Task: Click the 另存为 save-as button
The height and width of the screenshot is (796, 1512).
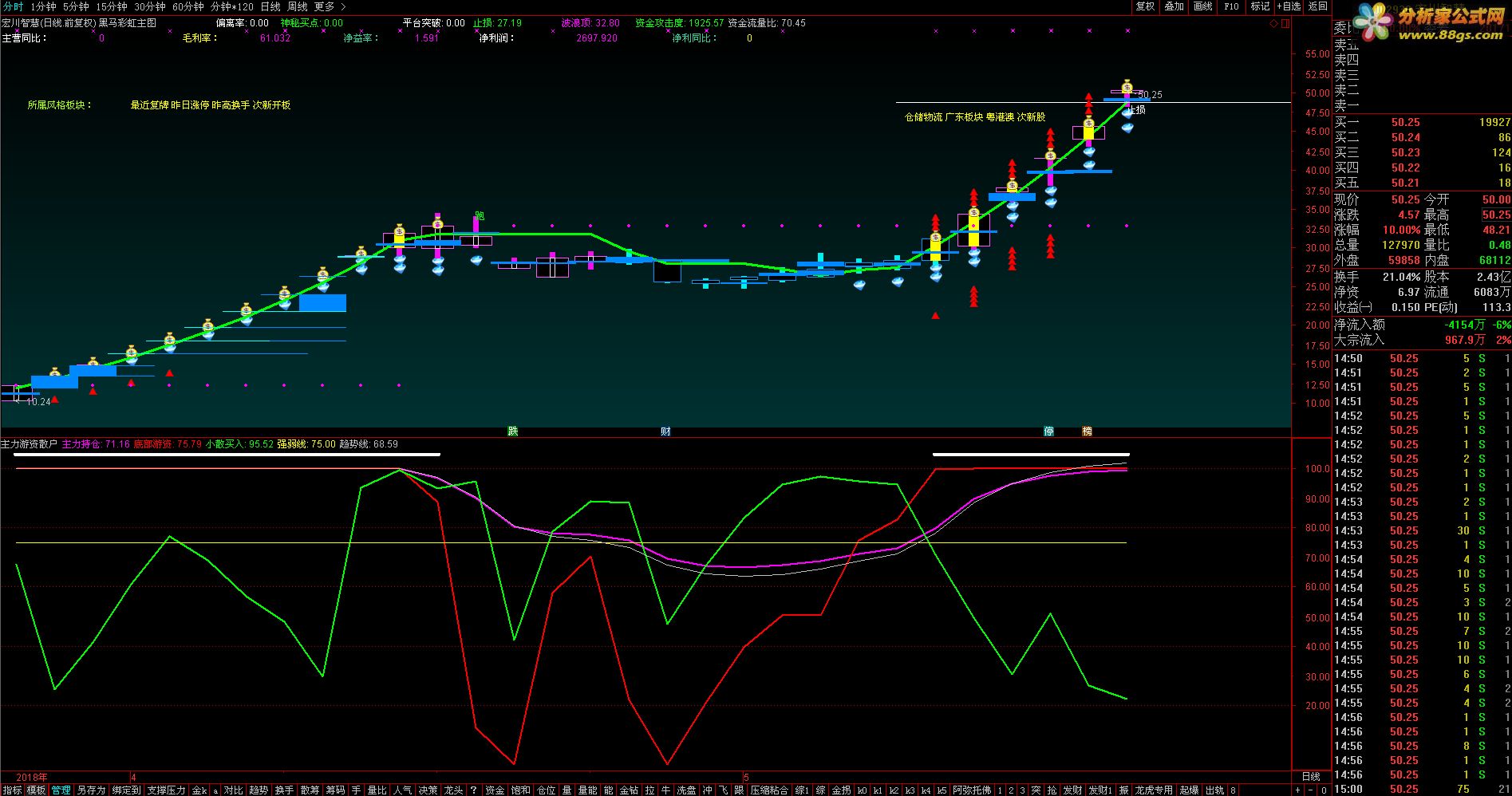Action: [x=91, y=790]
